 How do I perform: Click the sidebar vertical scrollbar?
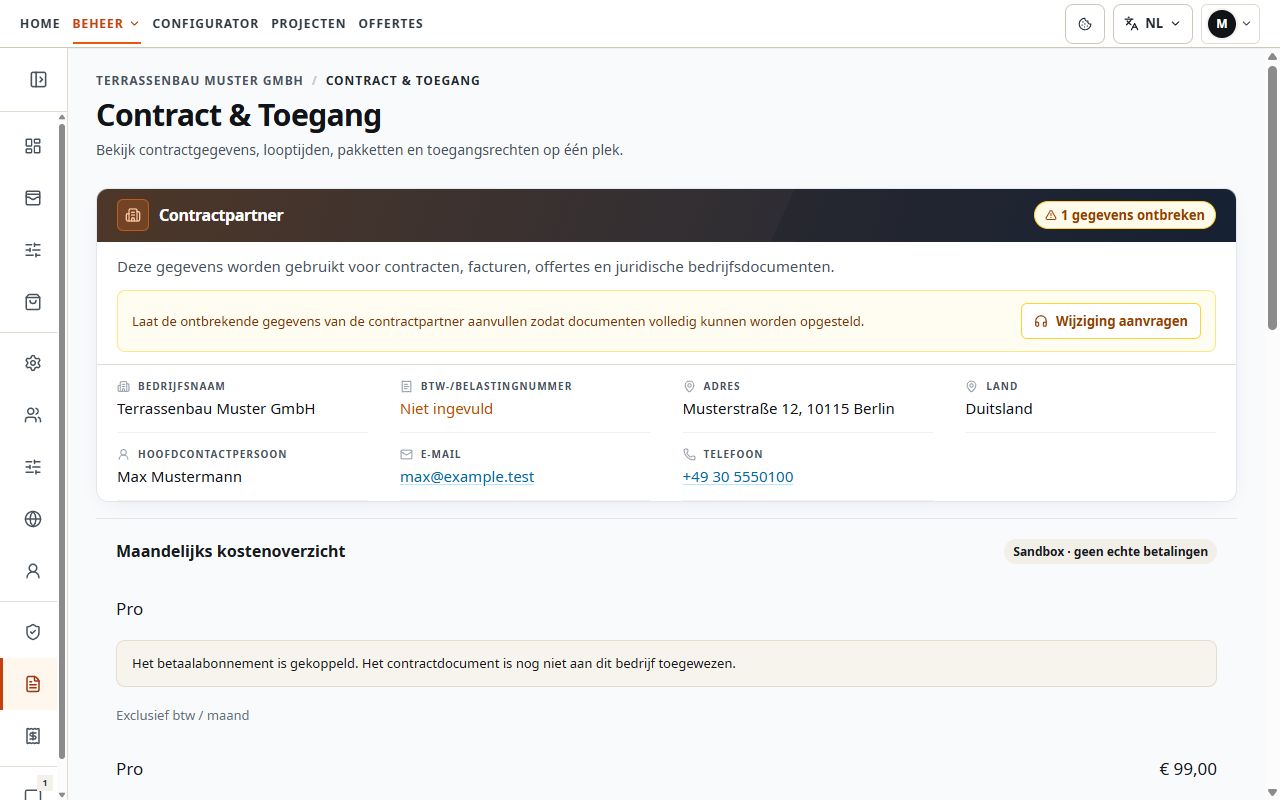(x=62, y=440)
